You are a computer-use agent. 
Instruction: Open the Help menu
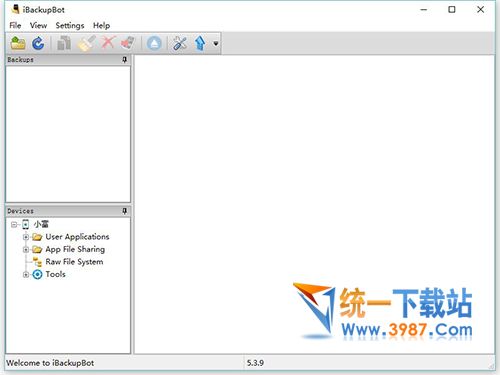(101, 25)
